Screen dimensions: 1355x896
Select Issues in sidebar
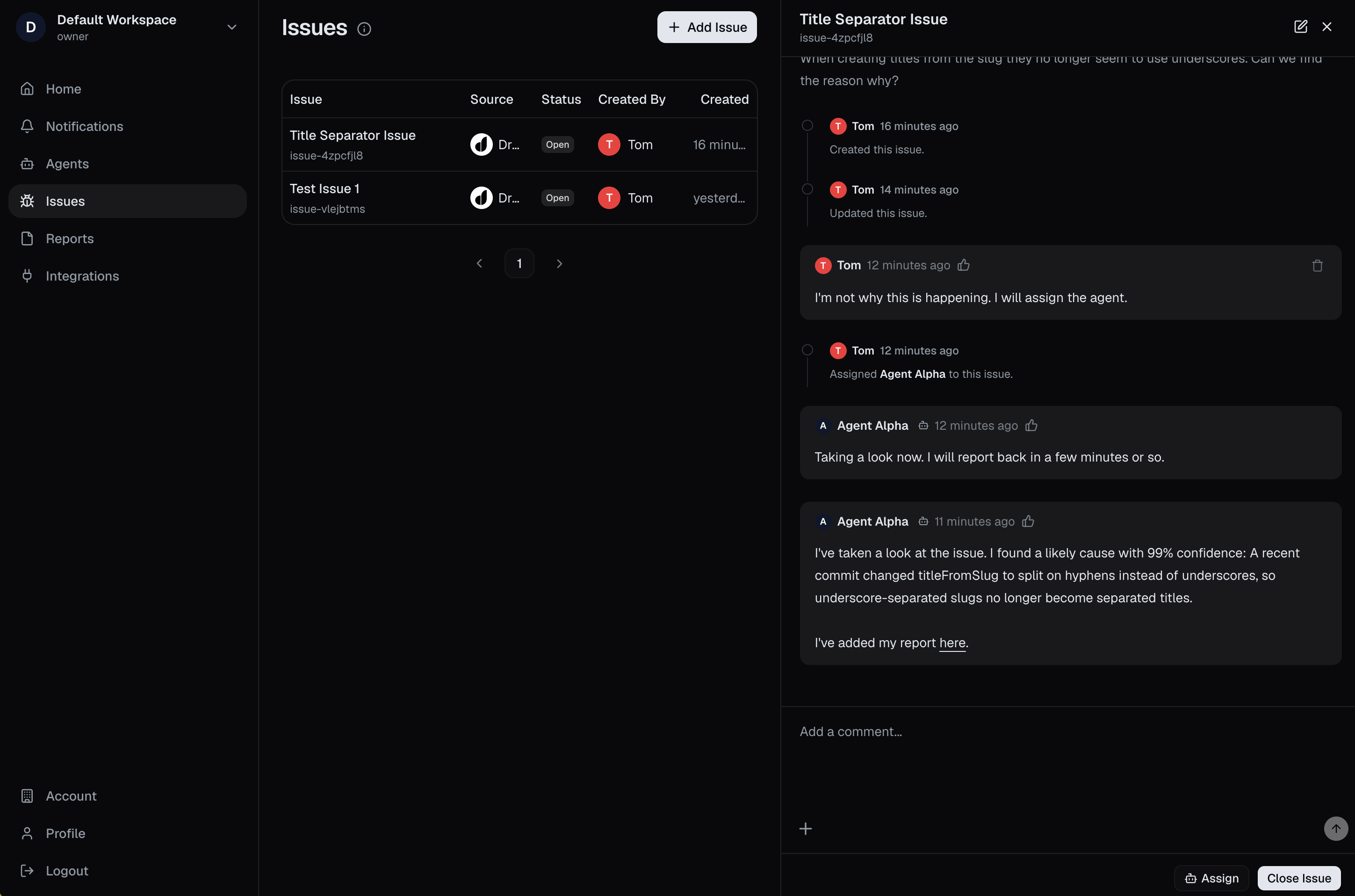pos(127,201)
